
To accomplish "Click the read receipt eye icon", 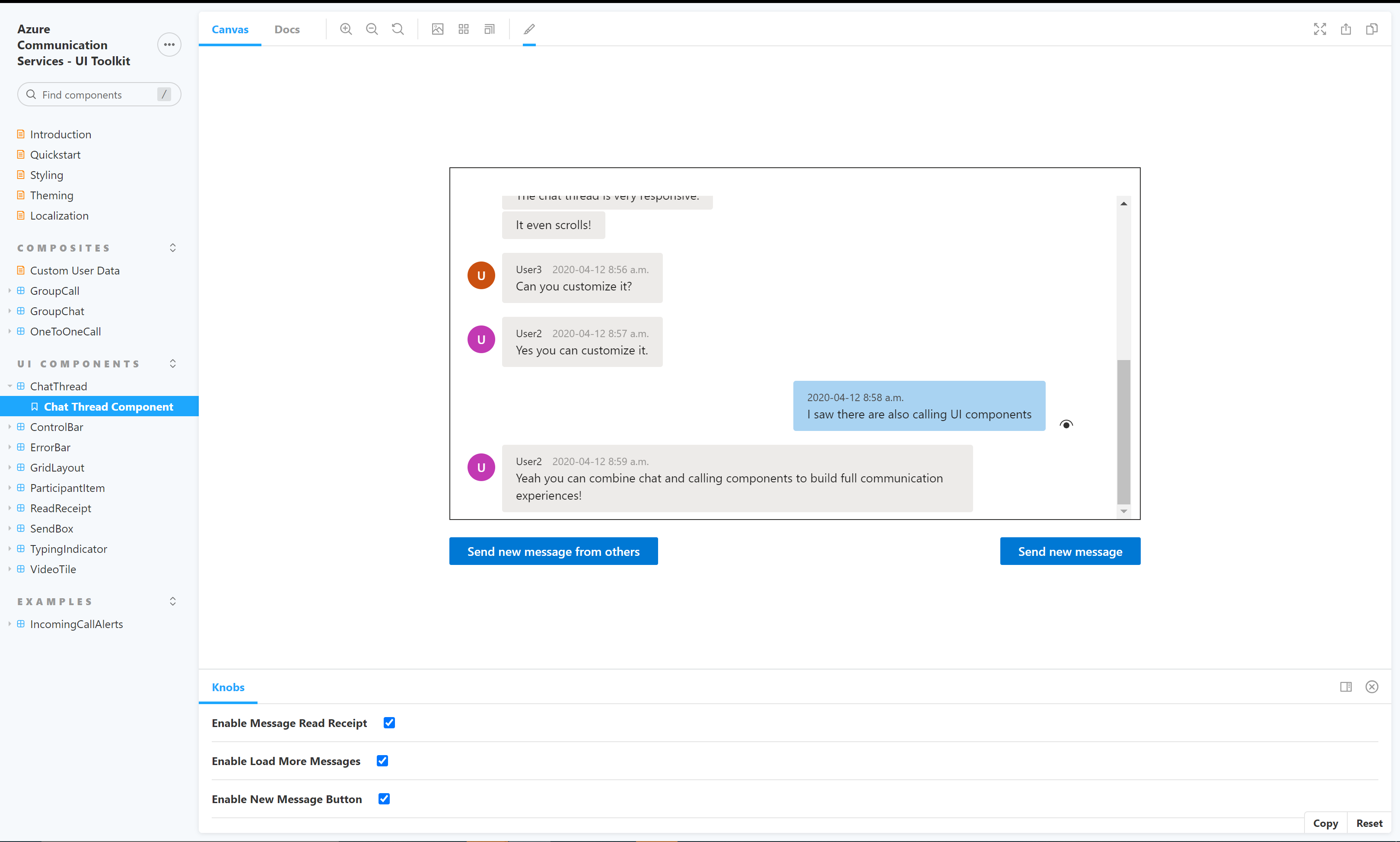I will point(1066,424).
